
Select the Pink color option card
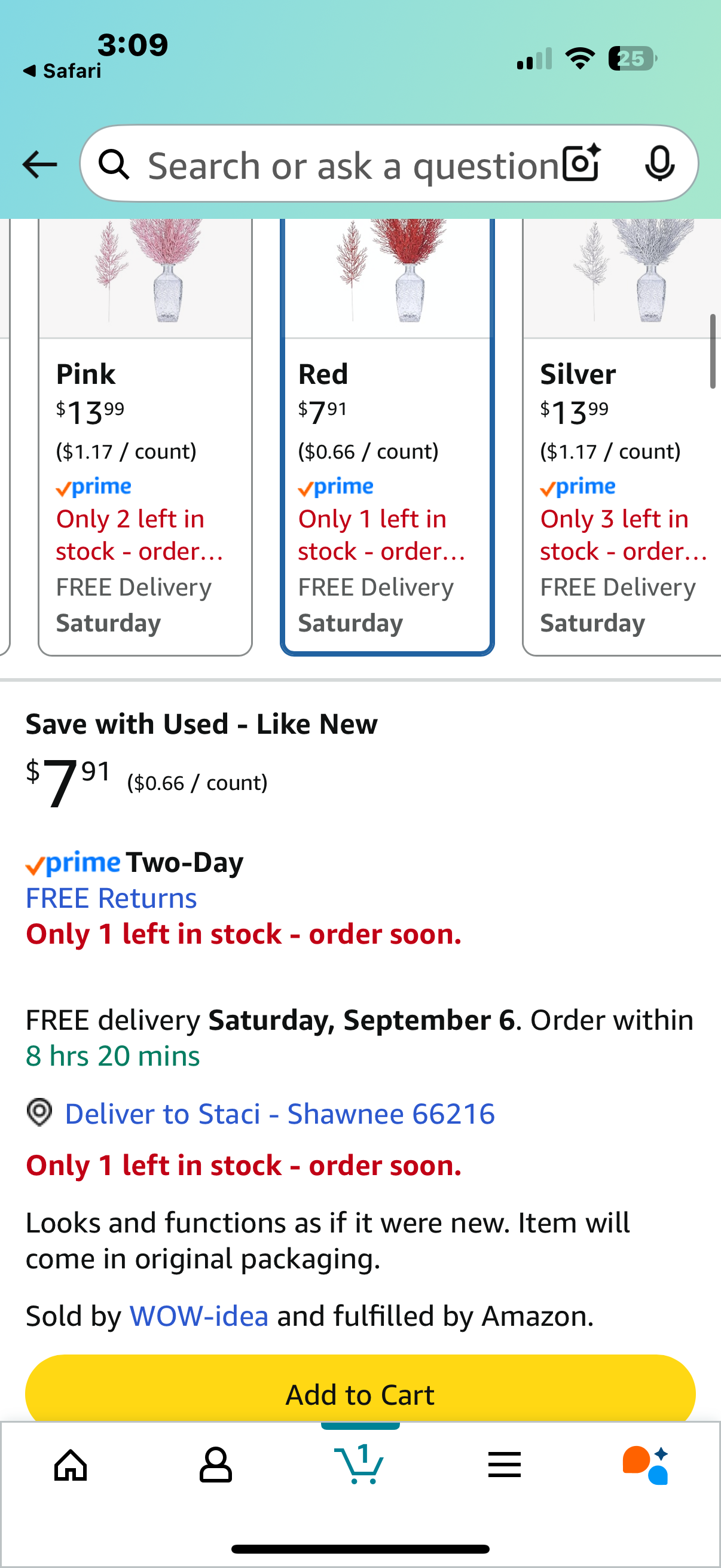tap(145, 437)
